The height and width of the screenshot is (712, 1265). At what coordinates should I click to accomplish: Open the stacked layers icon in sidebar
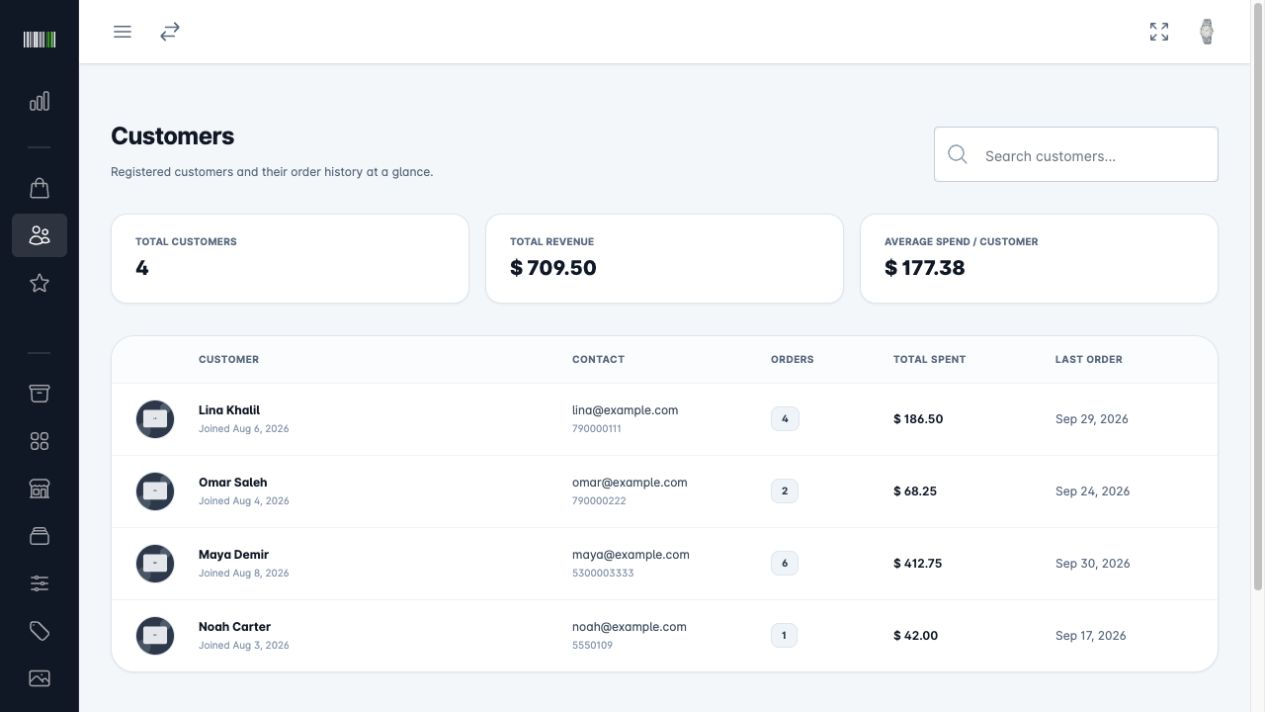pyautogui.click(x=39, y=536)
